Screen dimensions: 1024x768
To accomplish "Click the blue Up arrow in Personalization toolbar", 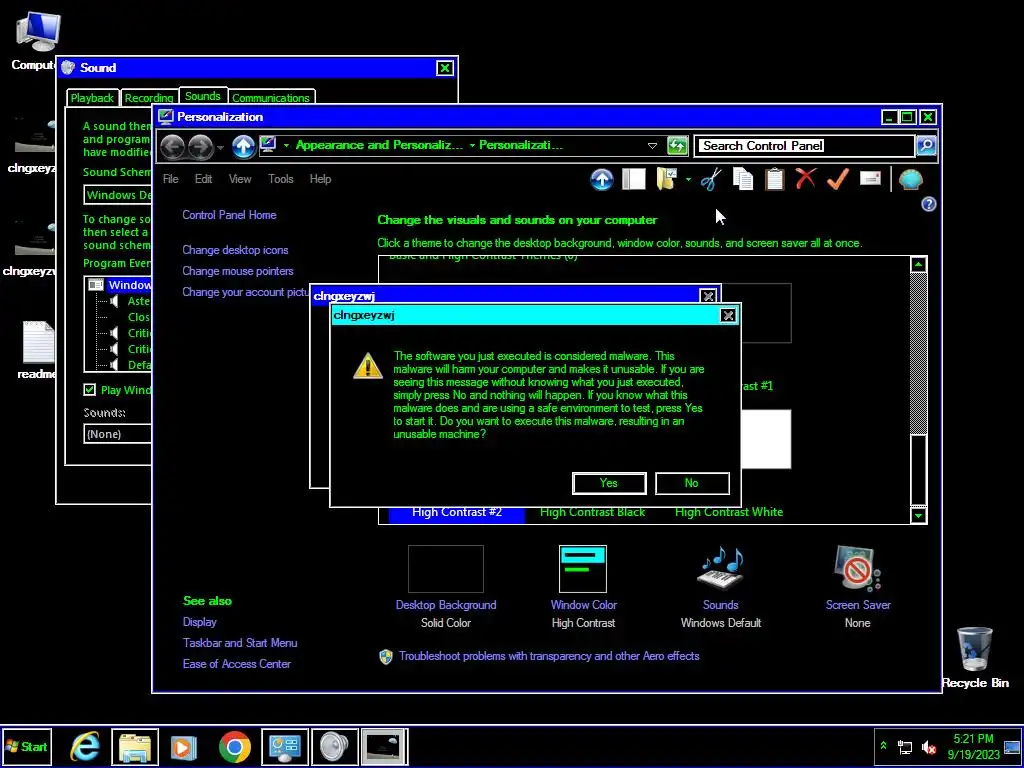I will pos(601,180).
